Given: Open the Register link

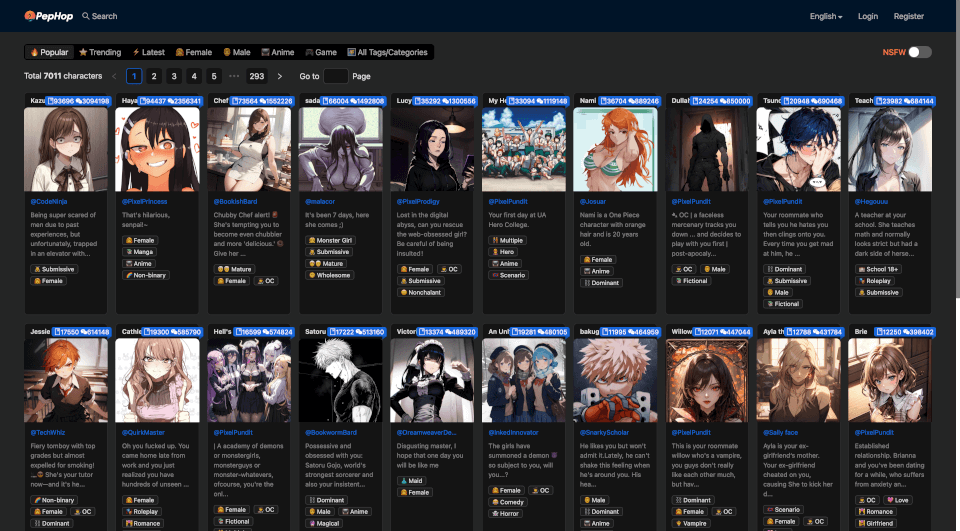Looking at the screenshot, I should pos(909,17).
